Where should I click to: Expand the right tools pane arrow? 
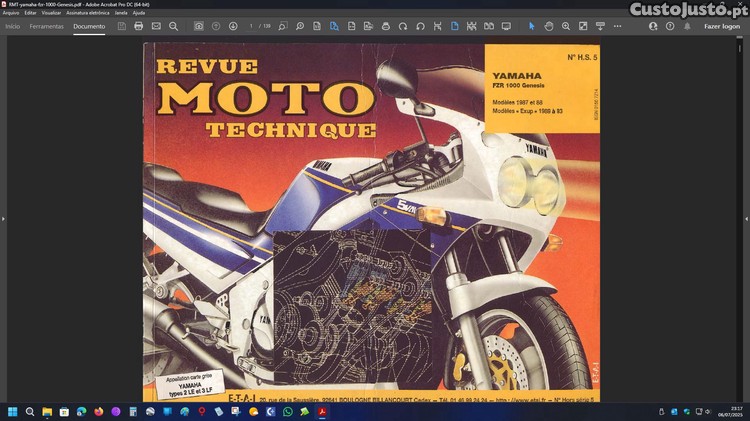point(746,218)
